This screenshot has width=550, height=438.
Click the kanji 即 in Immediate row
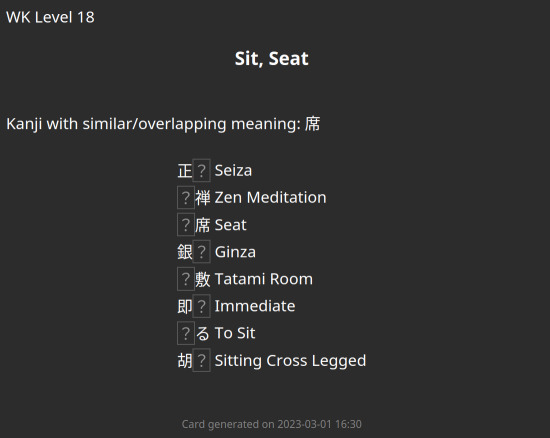tap(185, 306)
